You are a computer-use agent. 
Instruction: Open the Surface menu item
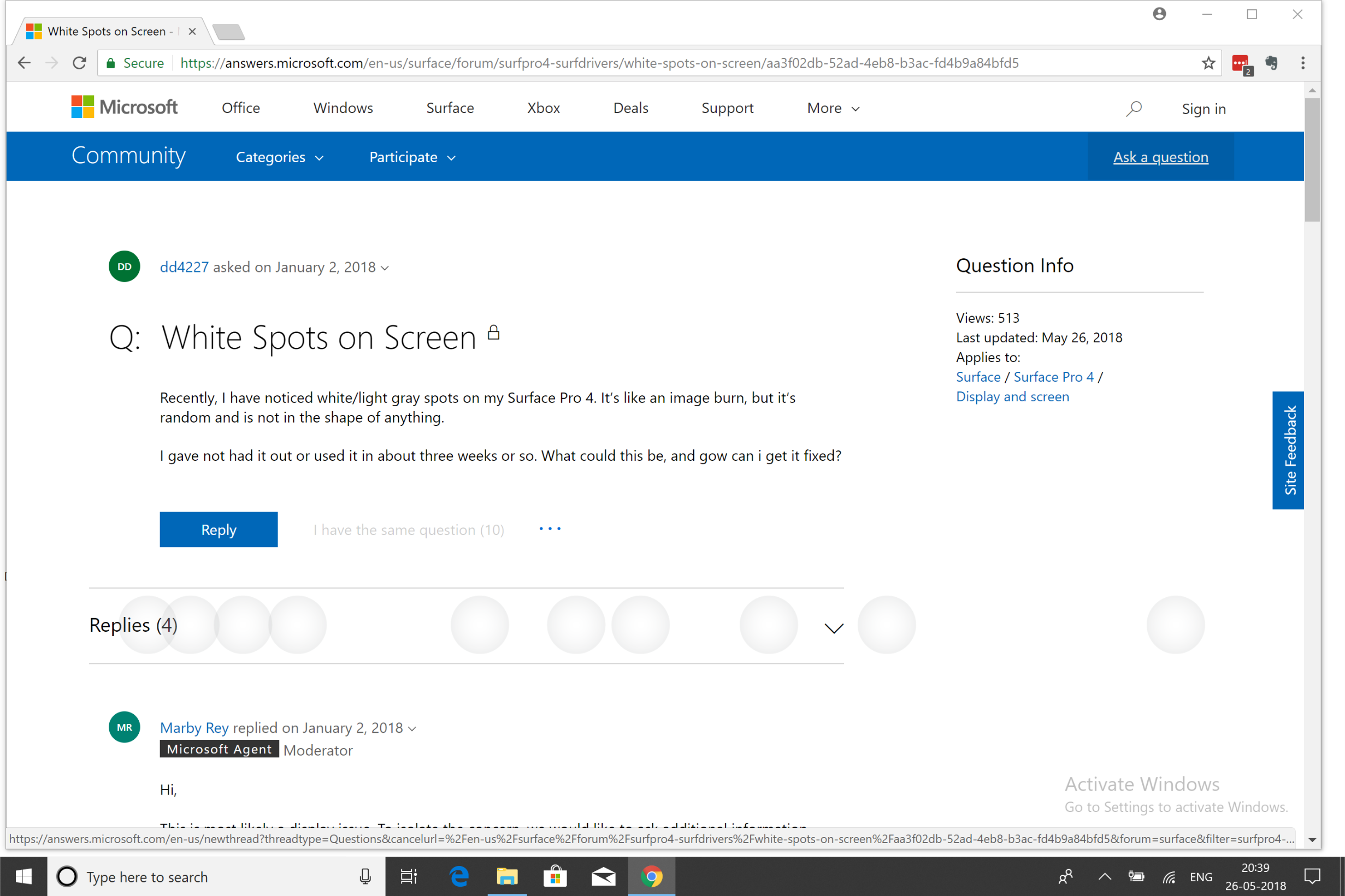(x=450, y=108)
